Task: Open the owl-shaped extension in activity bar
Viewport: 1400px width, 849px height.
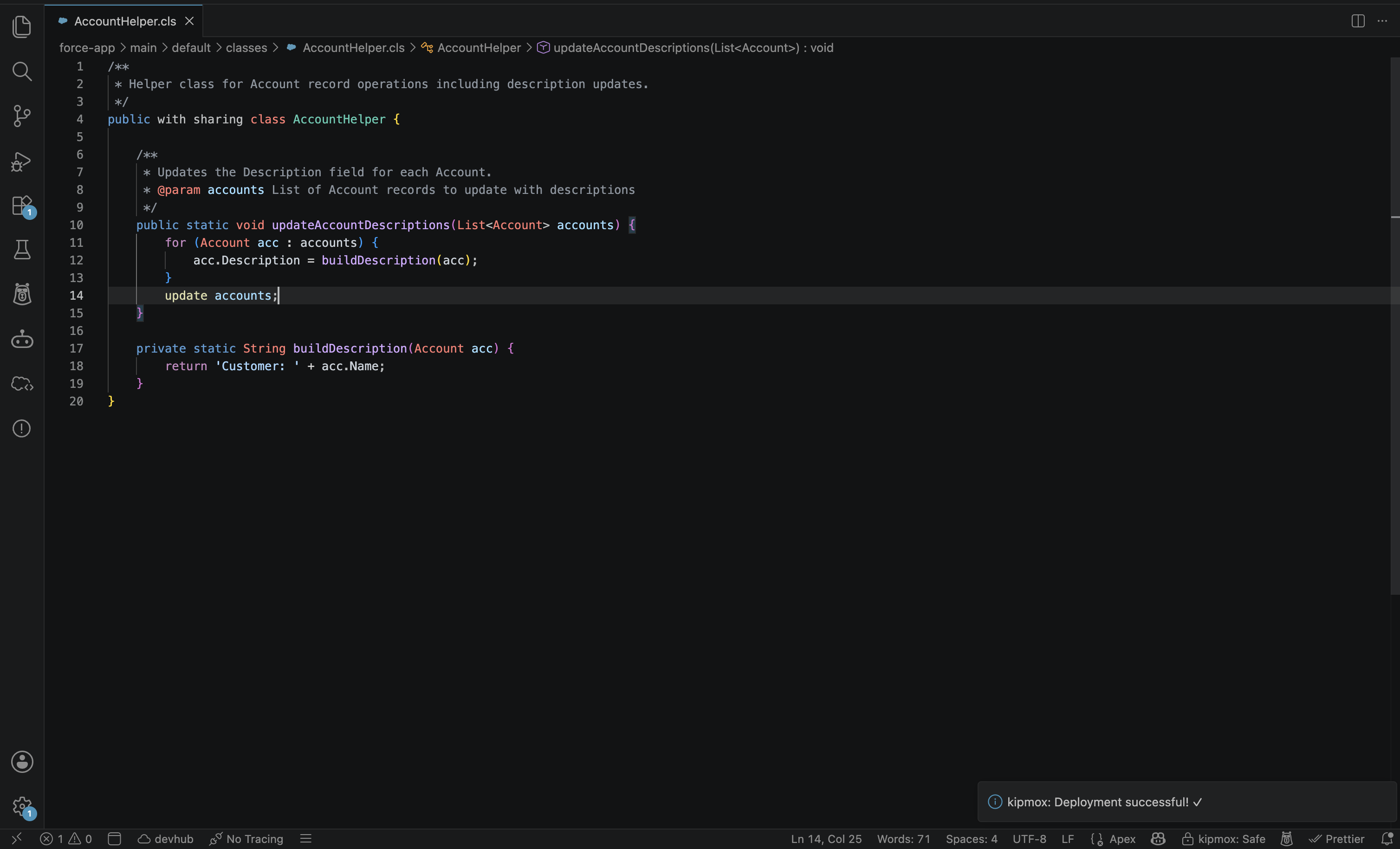Action: (x=22, y=294)
